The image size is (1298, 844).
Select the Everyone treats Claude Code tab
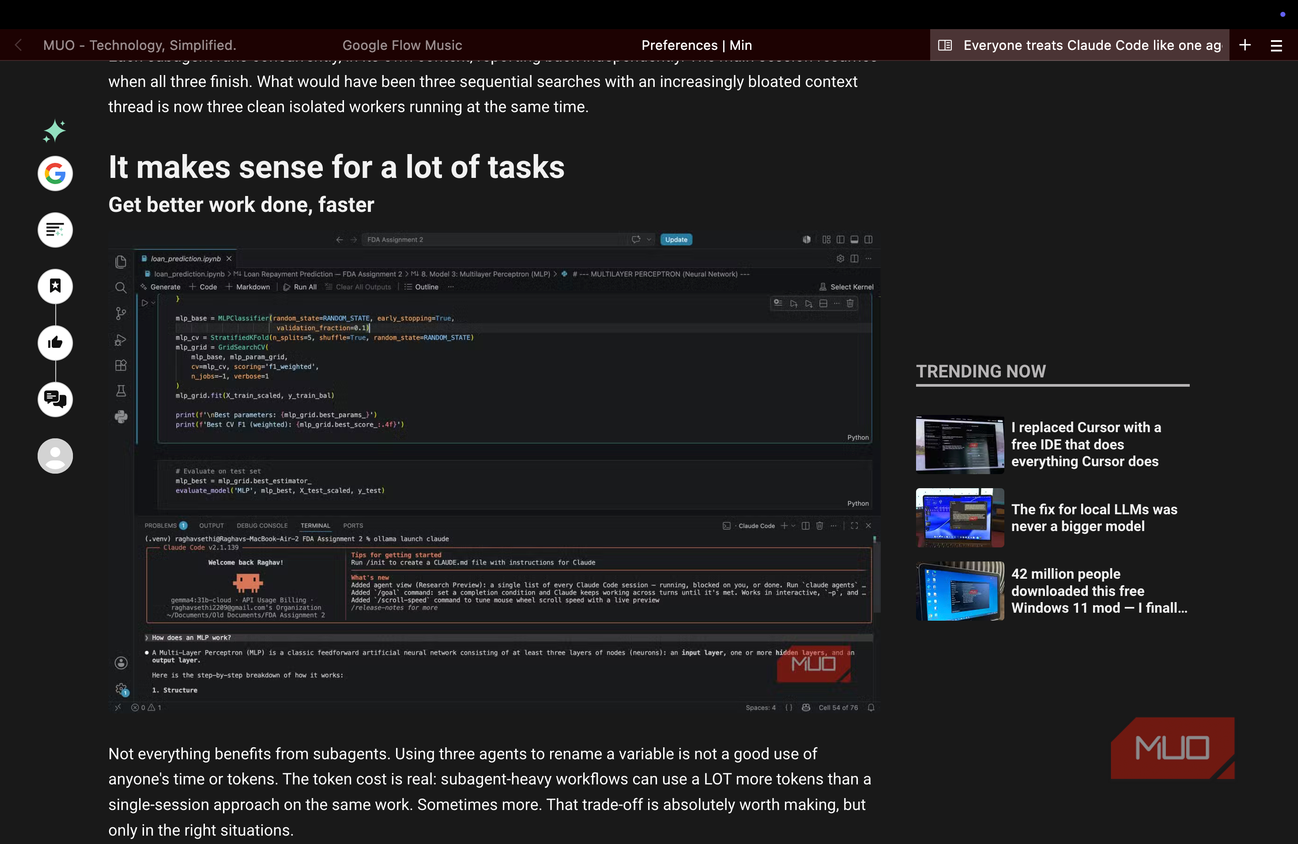[x=1080, y=45]
